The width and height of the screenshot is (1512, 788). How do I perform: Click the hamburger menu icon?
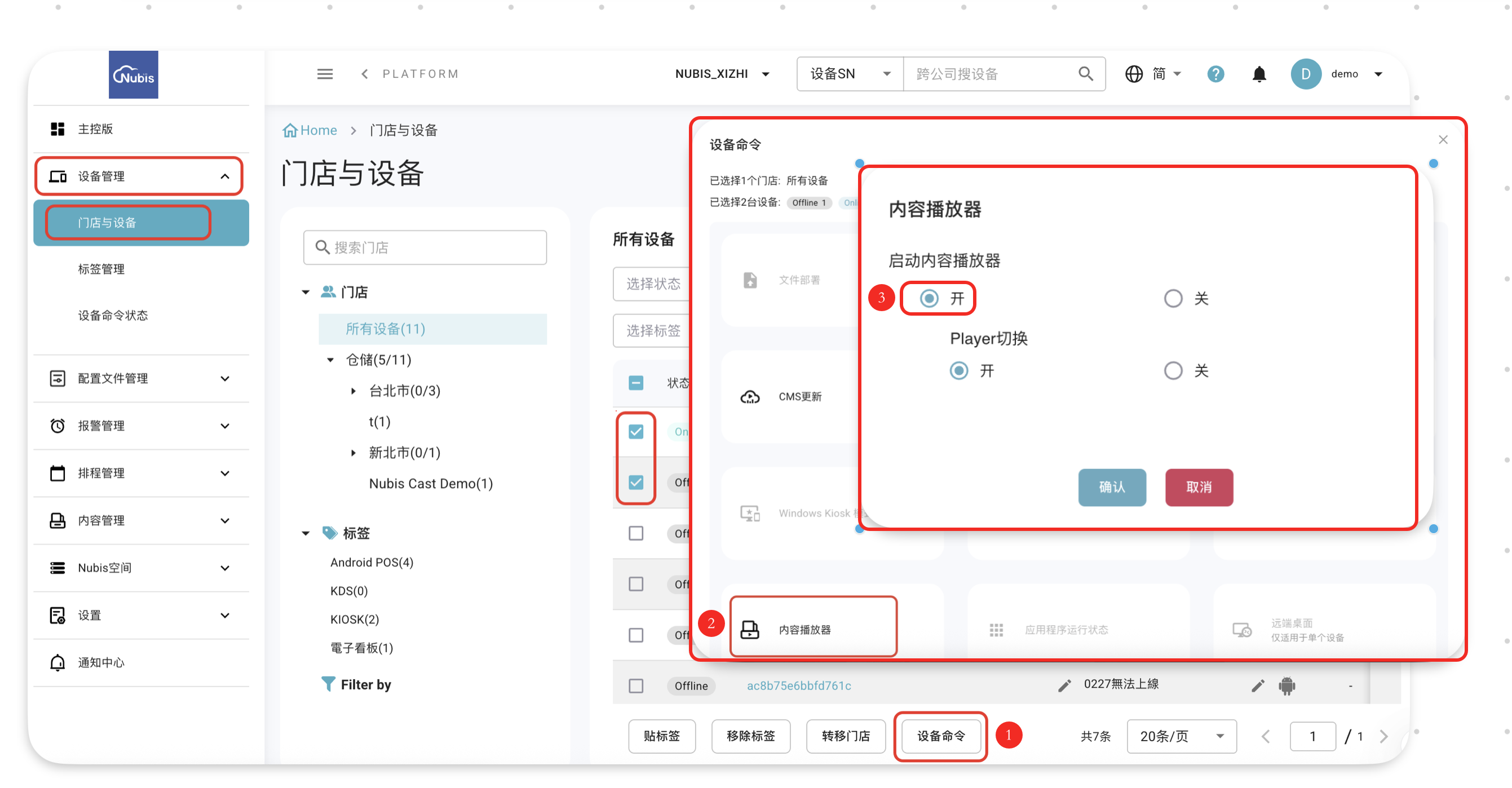click(x=325, y=74)
